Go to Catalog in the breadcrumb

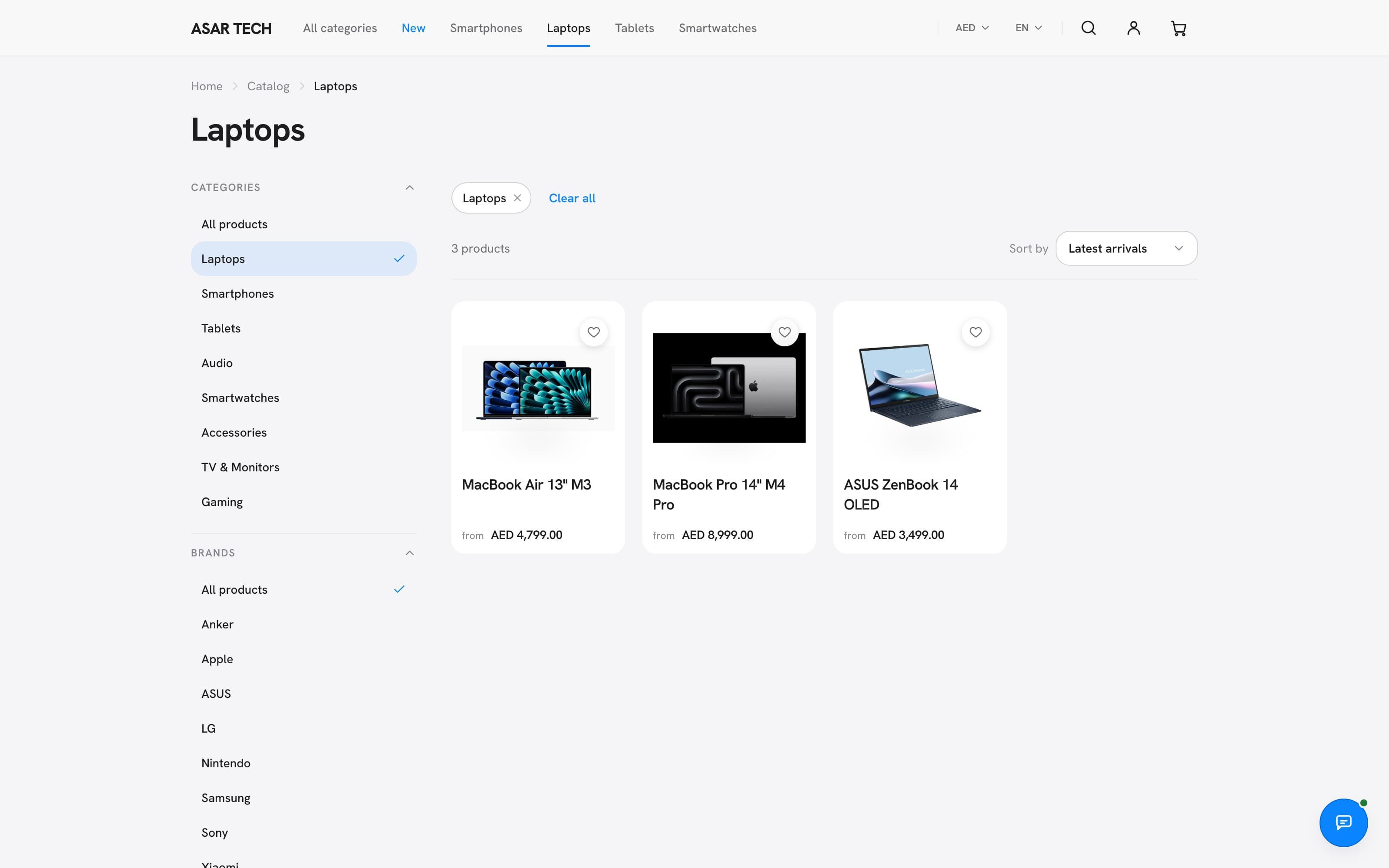(268, 86)
